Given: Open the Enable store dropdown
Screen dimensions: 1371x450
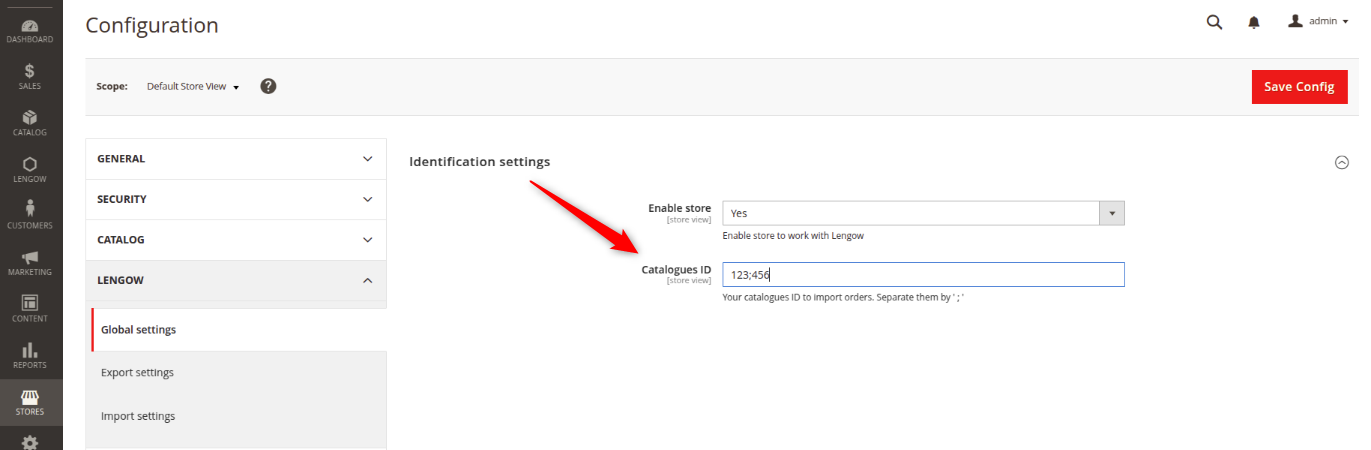Looking at the screenshot, I should pyautogui.click(x=922, y=213).
